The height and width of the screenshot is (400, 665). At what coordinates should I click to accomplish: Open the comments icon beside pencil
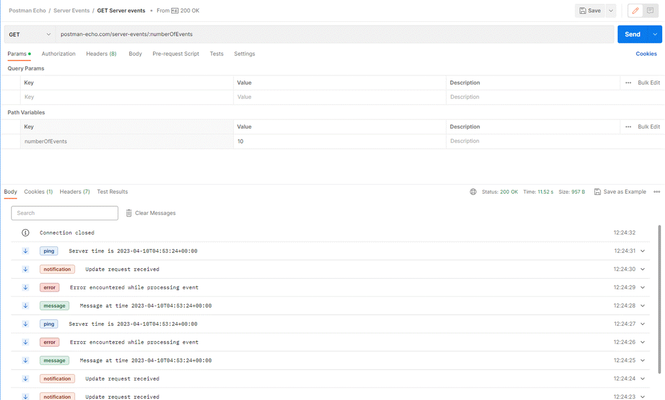pyautogui.click(x=650, y=11)
